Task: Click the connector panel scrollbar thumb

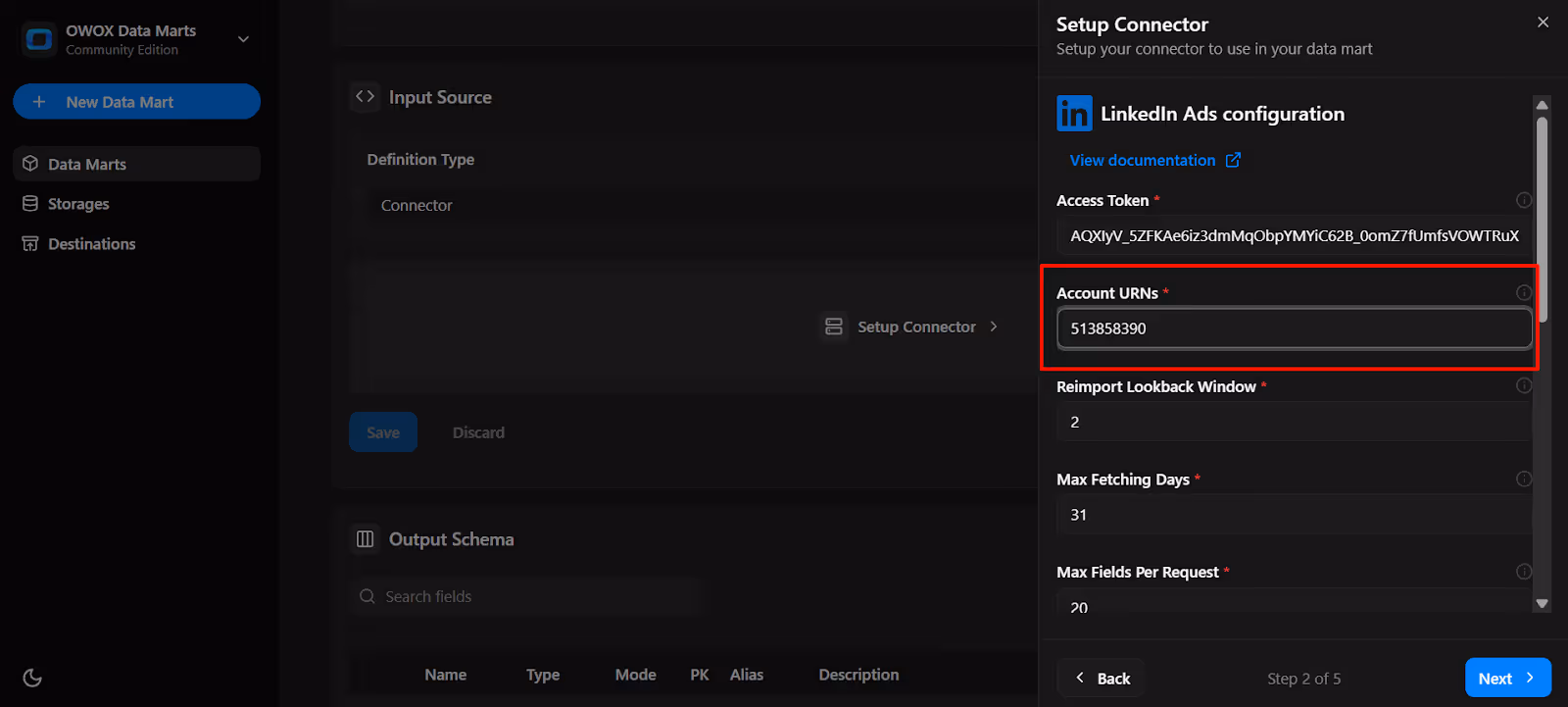Action: pos(1542,219)
